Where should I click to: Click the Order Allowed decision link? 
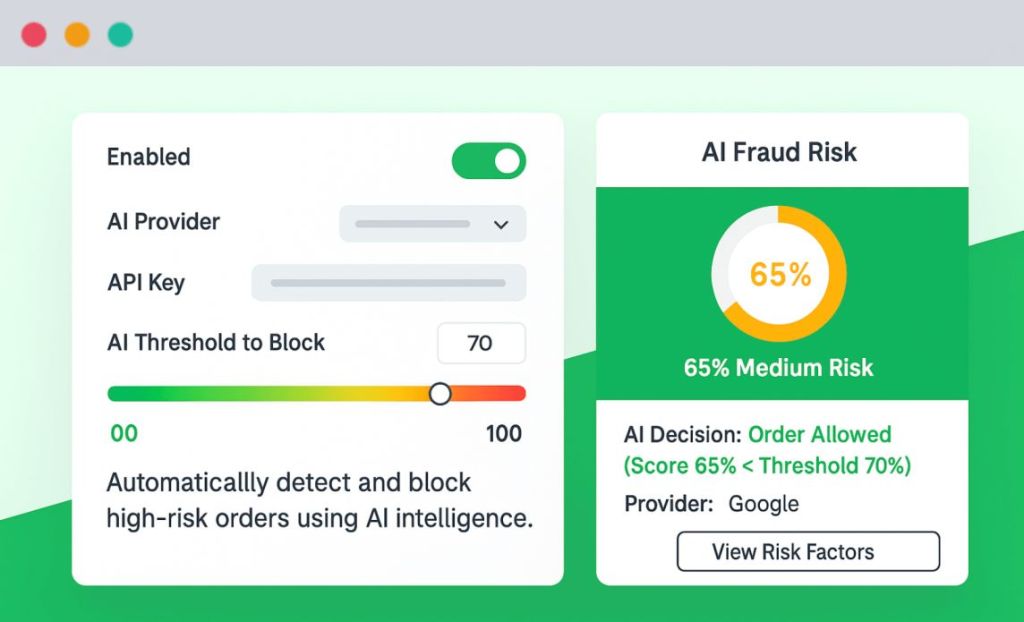pos(818,434)
